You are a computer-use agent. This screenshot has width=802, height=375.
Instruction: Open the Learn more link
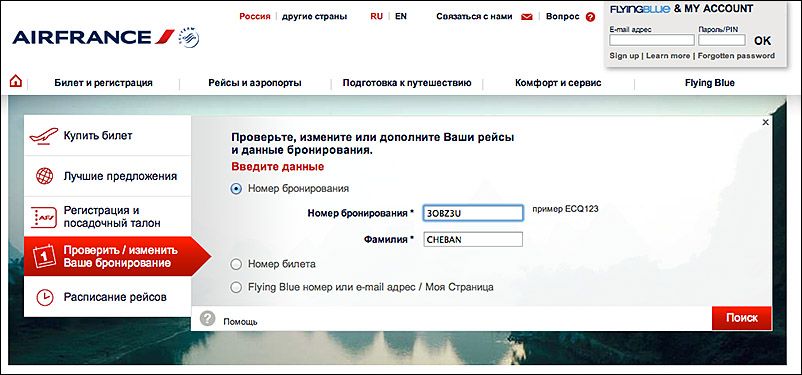[668, 55]
